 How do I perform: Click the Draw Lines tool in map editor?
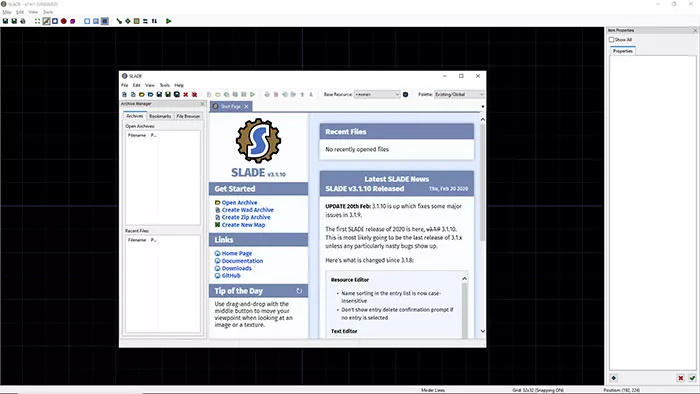[x=119, y=21]
